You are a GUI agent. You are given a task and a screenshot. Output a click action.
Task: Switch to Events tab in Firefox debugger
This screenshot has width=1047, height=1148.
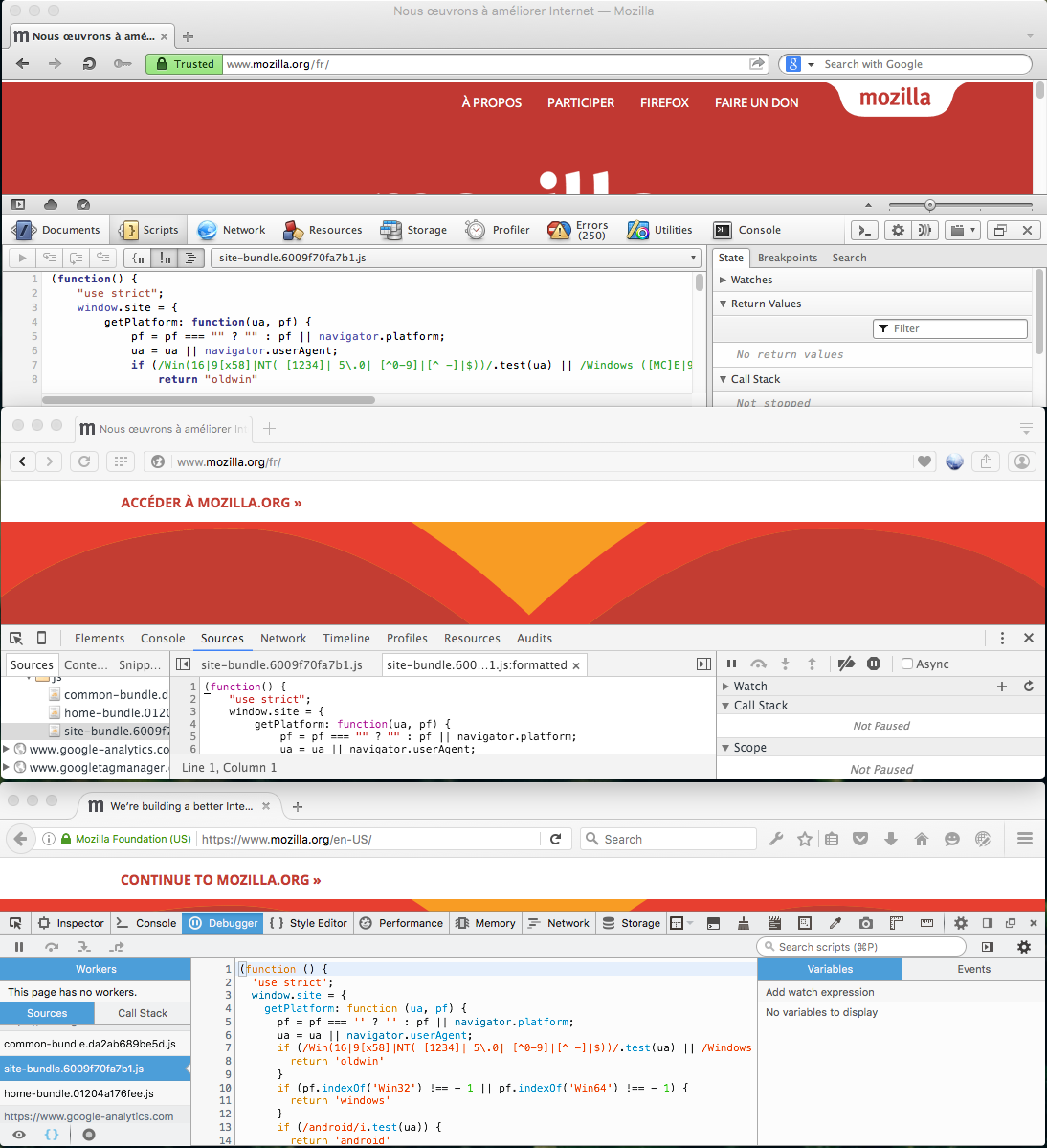pyautogui.click(x=974, y=969)
